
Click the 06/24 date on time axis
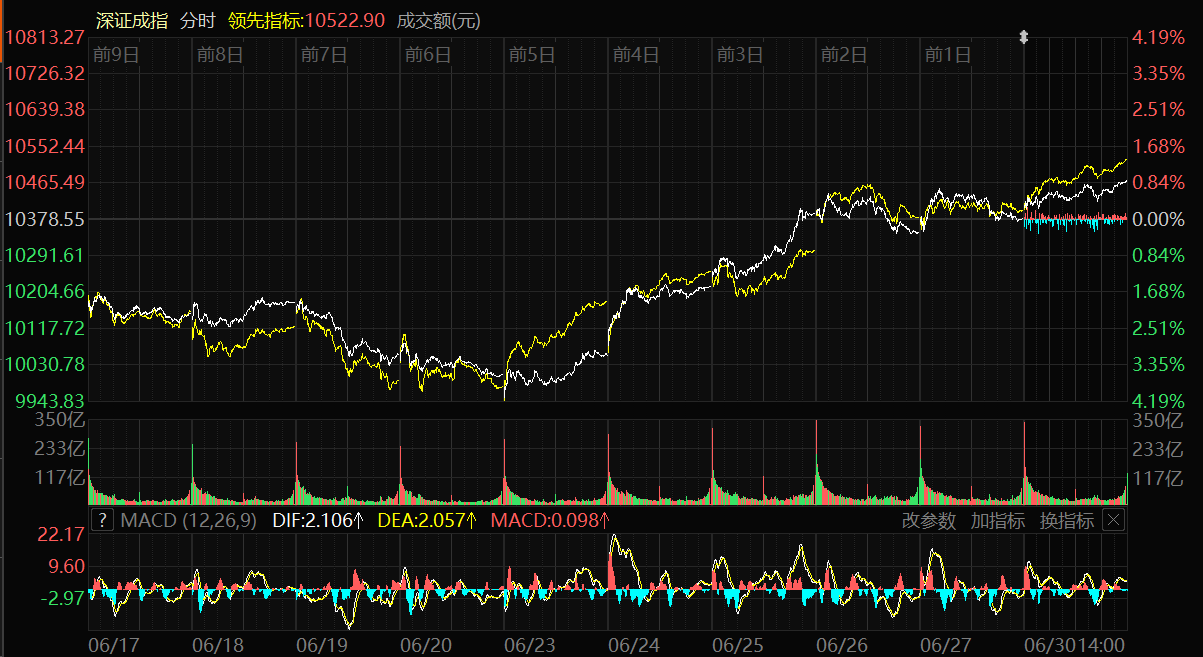point(633,644)
